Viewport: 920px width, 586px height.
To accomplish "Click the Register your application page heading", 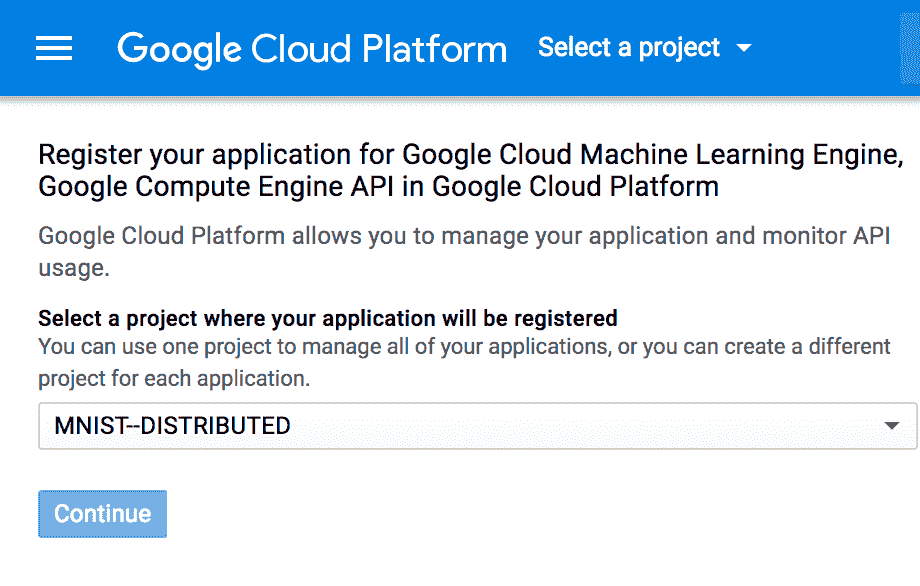I will point(471,171).
